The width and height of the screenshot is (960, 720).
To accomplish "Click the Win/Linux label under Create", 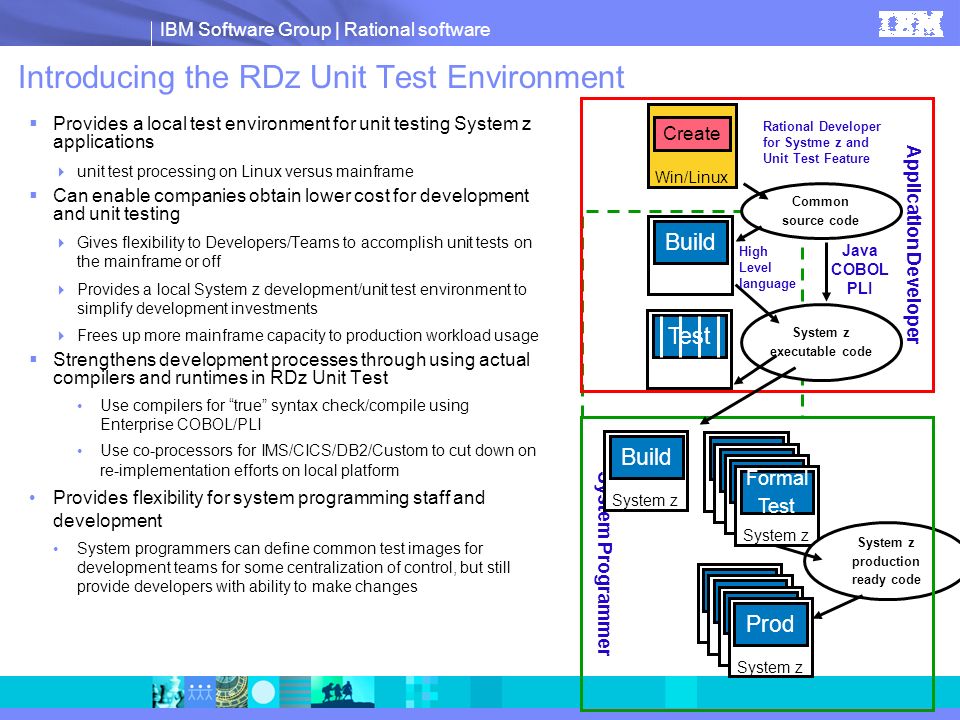I will coord(691,177).
